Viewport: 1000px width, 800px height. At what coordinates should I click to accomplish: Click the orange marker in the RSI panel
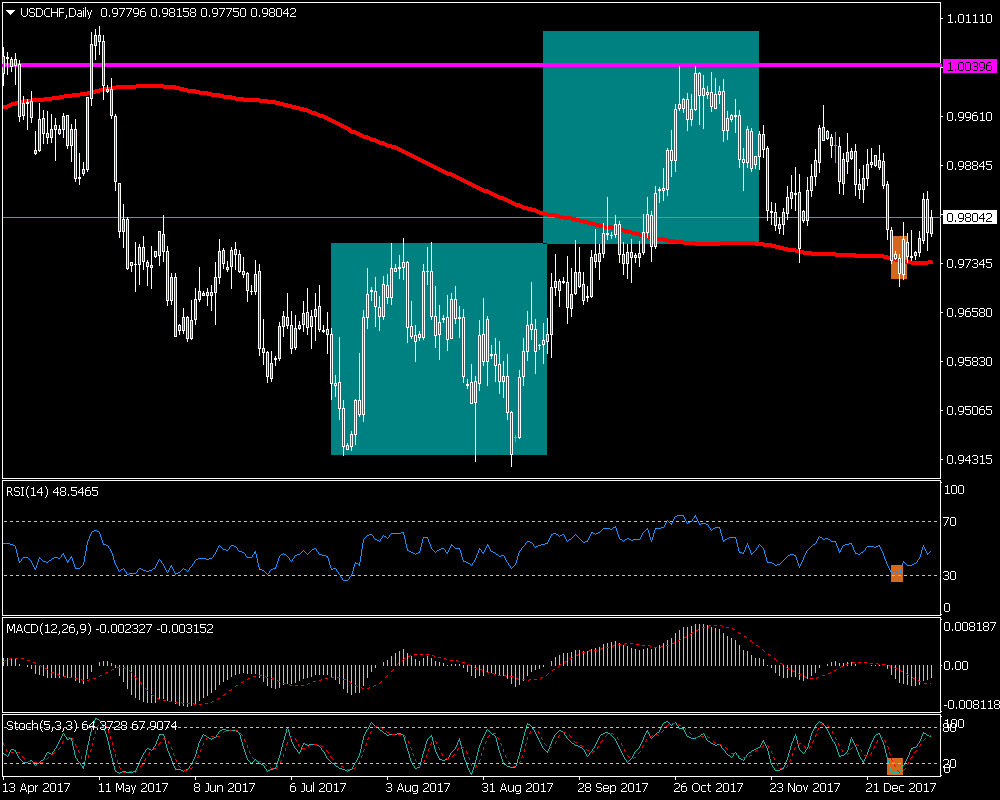tap(896, 573)
